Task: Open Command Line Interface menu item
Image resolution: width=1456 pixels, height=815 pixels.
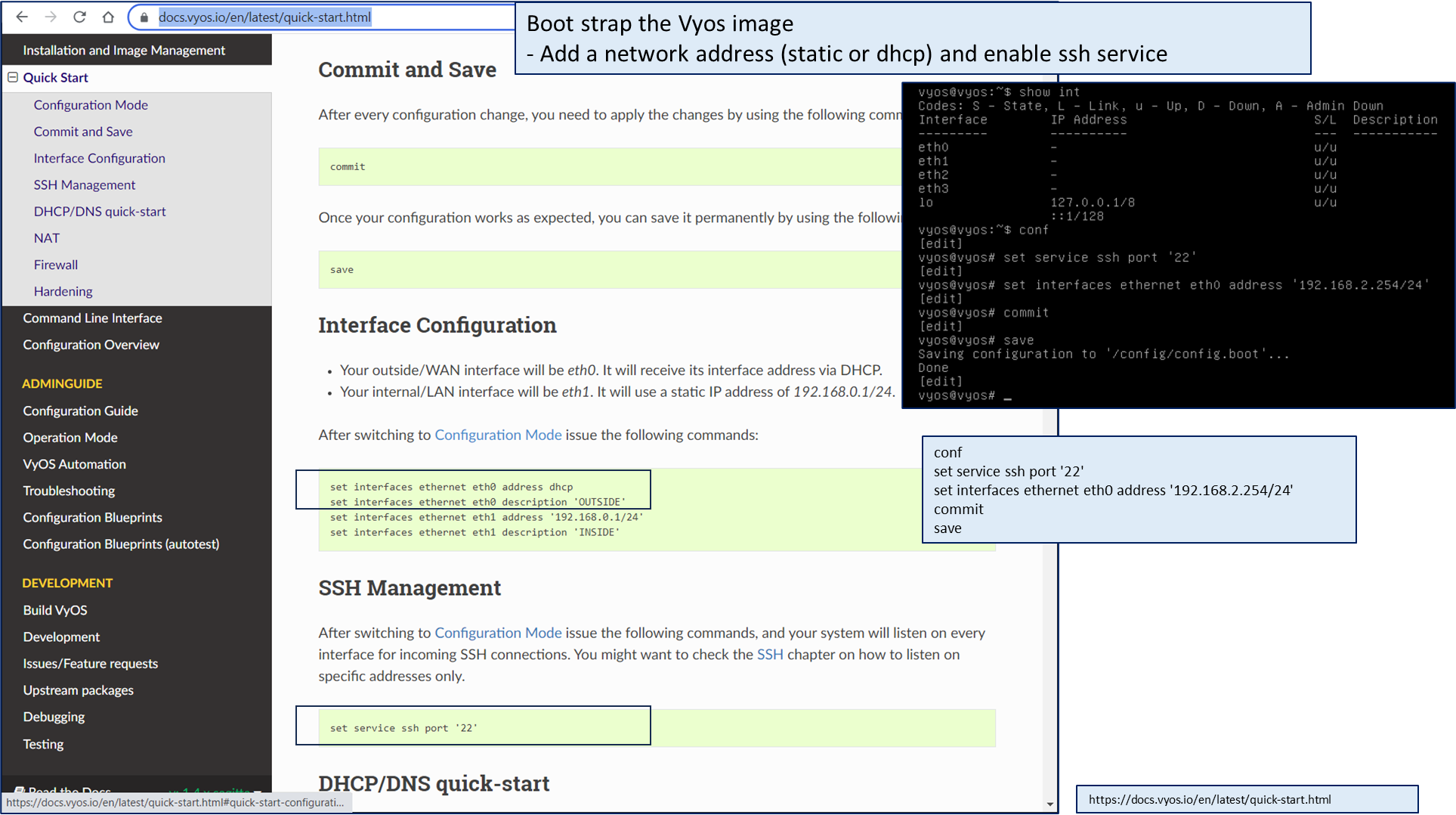Action: tap(92, 318)
